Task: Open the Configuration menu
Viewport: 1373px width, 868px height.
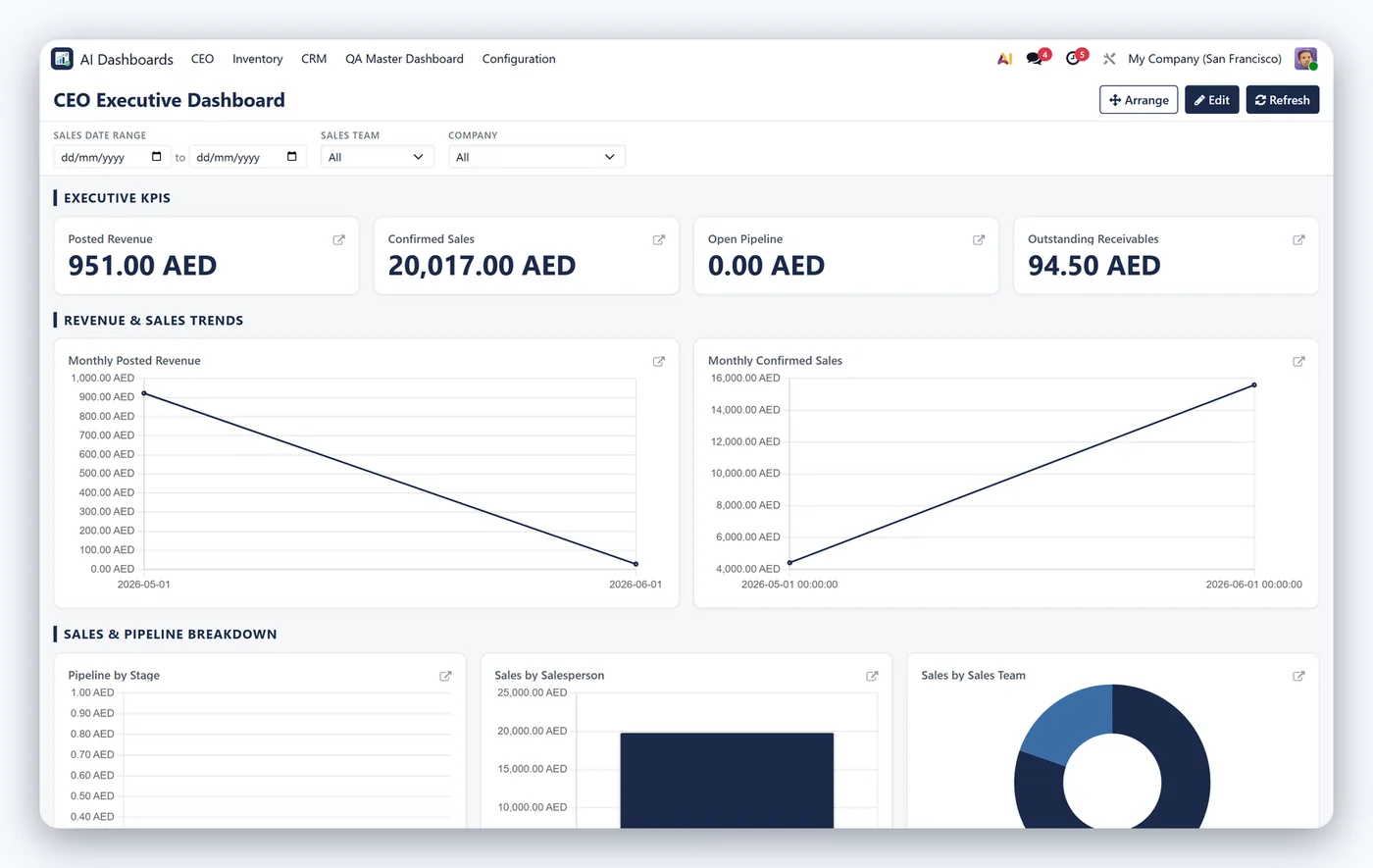Action: [x=519, y=59]
